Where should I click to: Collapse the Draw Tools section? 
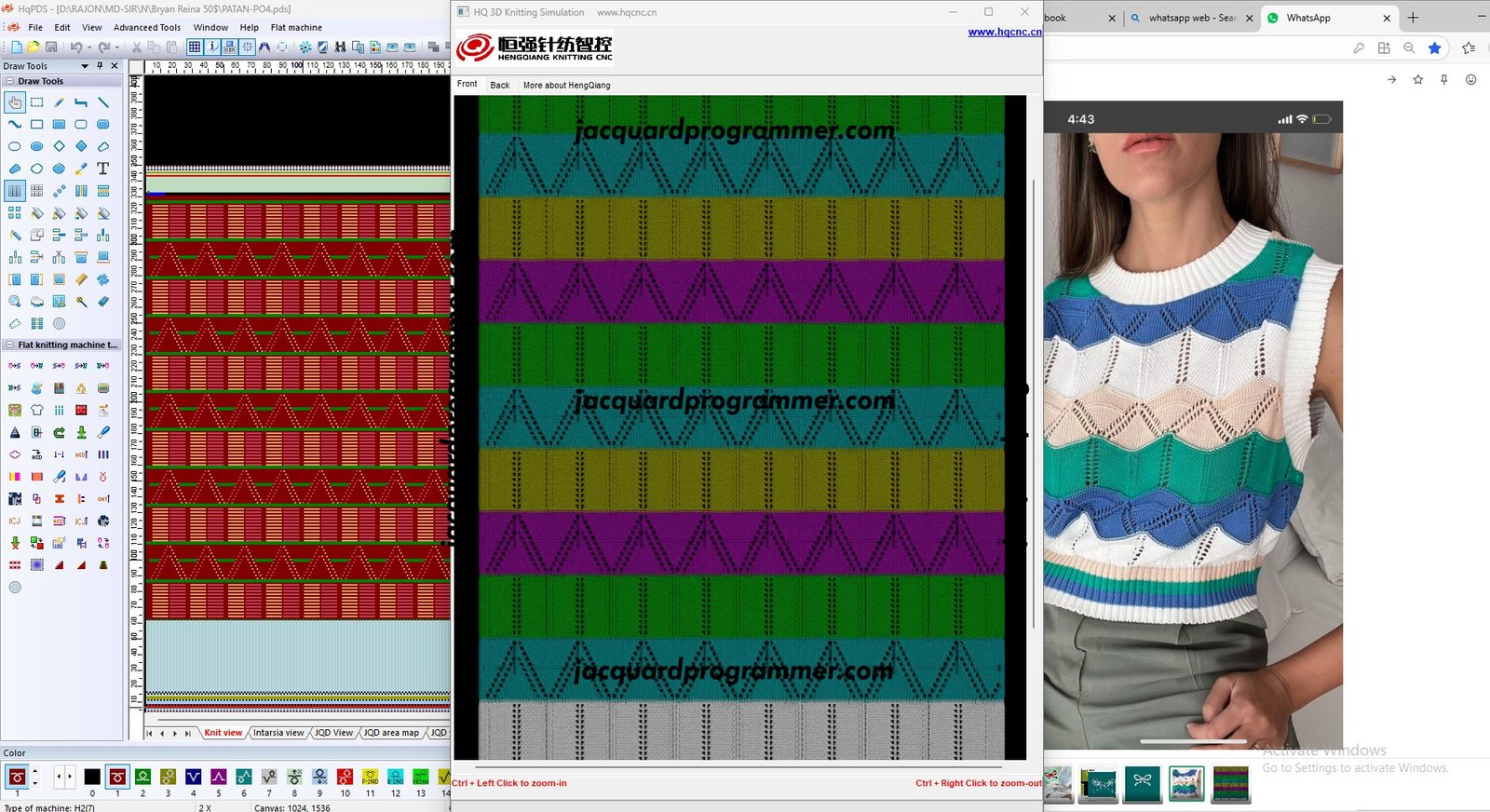[x=9, y=81]
